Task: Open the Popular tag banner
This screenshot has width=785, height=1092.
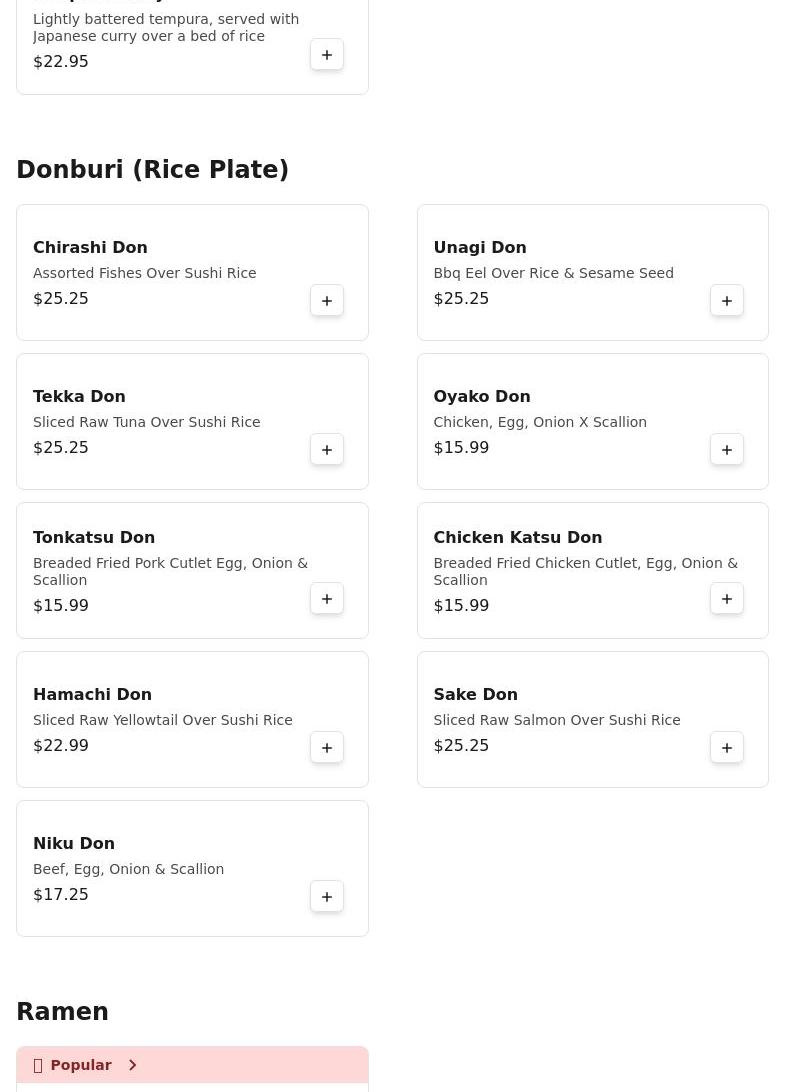Action: point(81,1065)
